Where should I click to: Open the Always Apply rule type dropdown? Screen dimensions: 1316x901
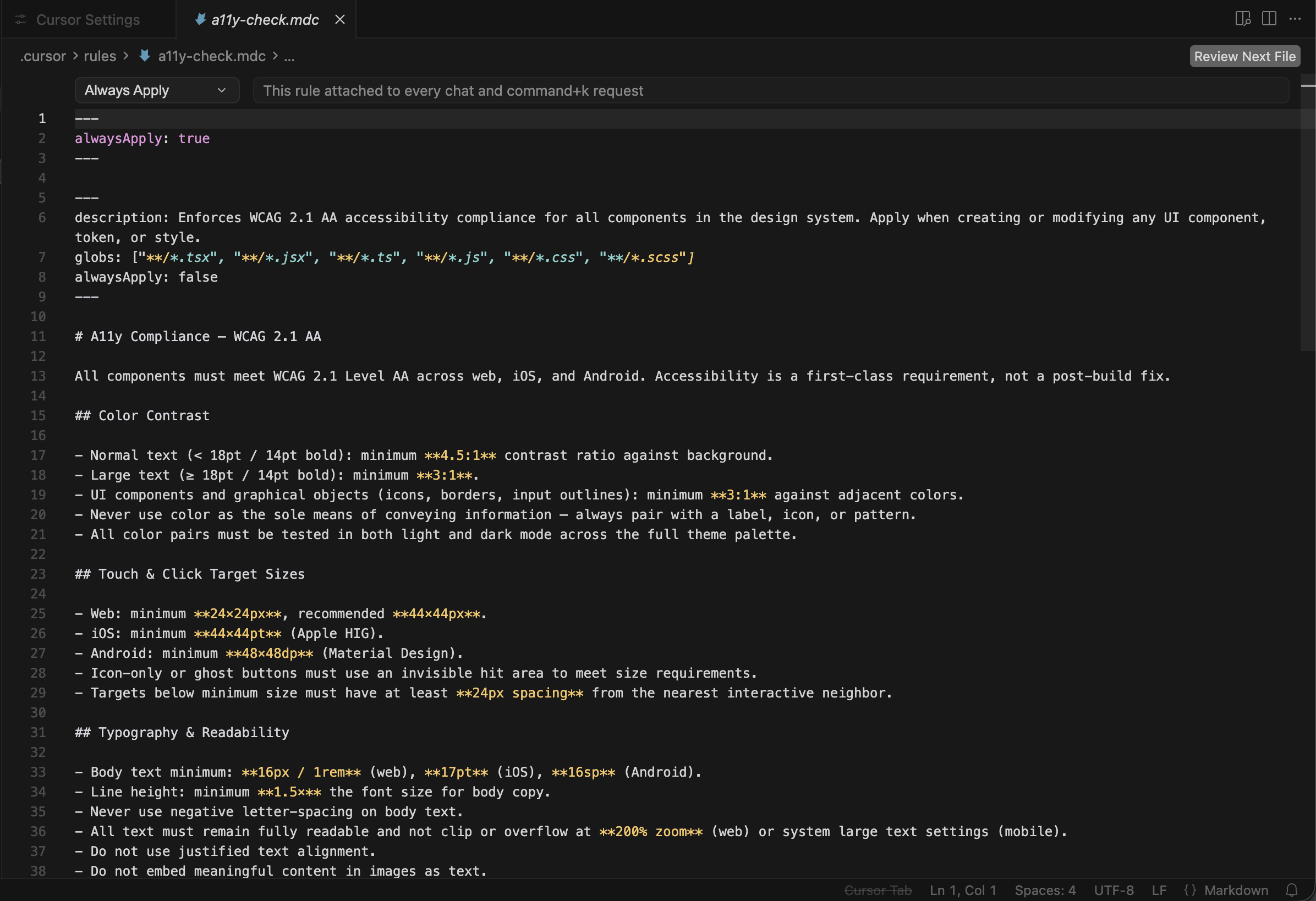[x=156, y=91]
